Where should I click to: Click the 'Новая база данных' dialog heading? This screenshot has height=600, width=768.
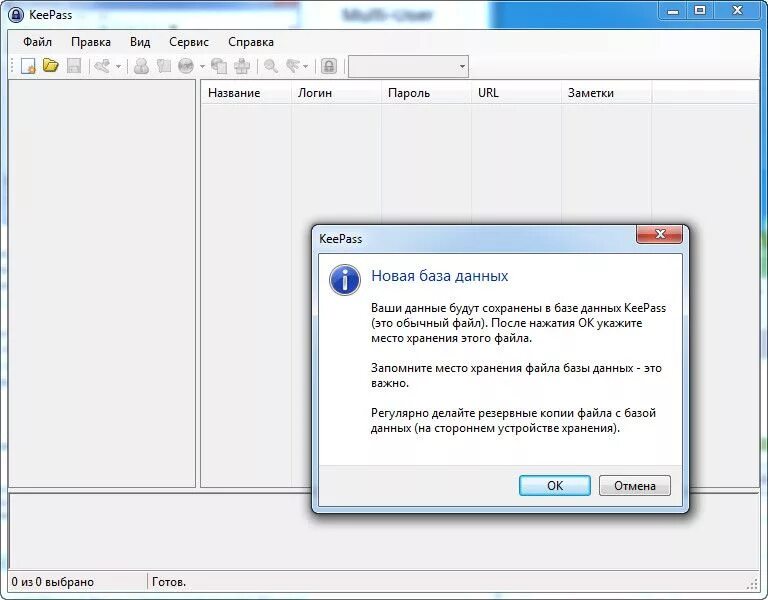coord(439,276)
